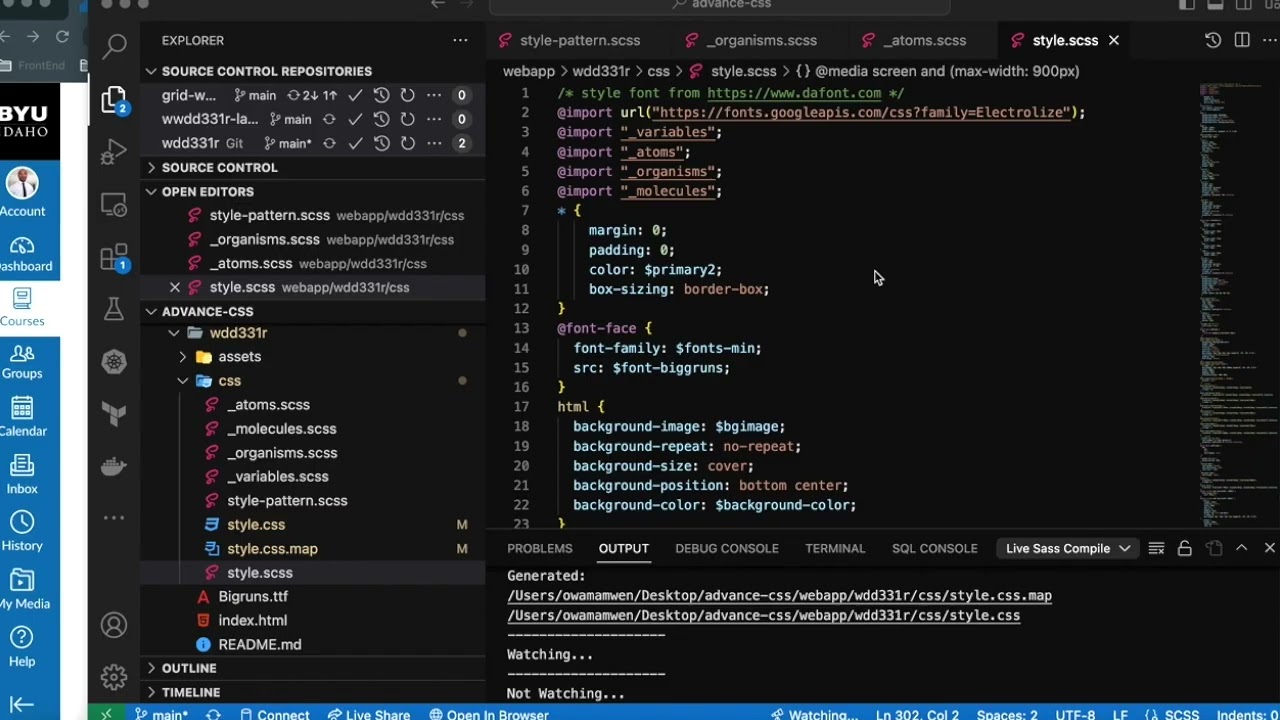Open Terminal panel tab
Image resolution: width=1280 pixels, height=720 pixels.
point(835,548)
